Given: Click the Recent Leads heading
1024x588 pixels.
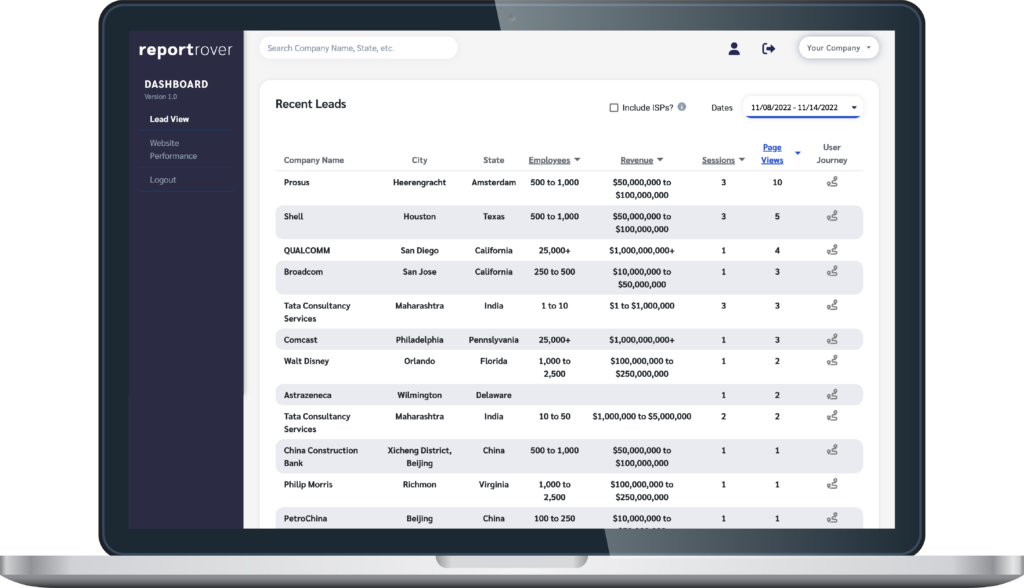Looking at the screenshot, I should click(x=311, y=104).
